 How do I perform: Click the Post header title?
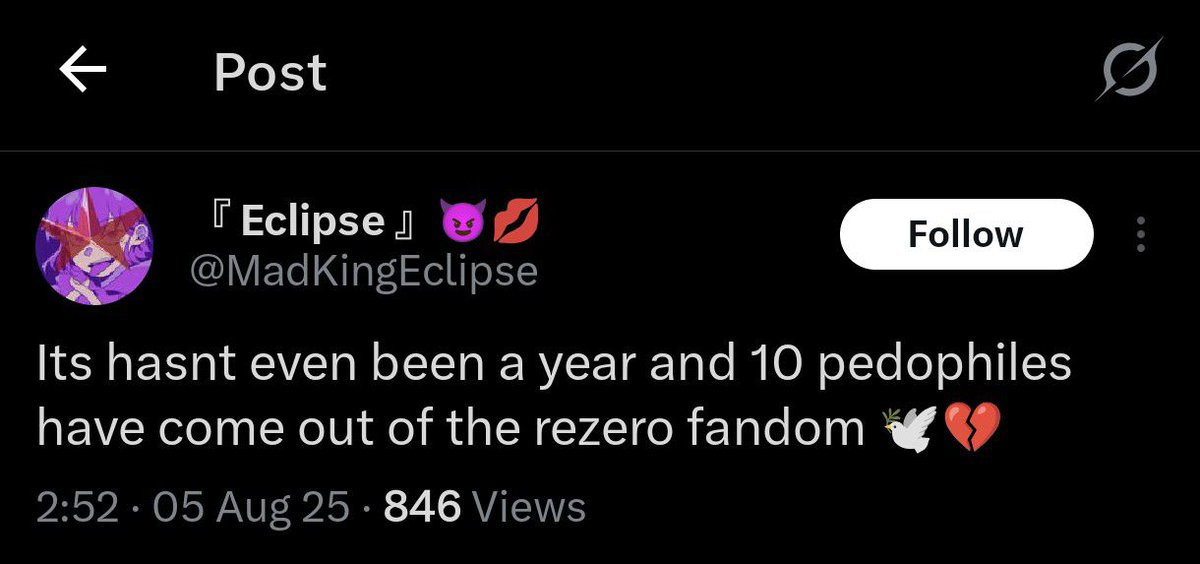[270, 72]
